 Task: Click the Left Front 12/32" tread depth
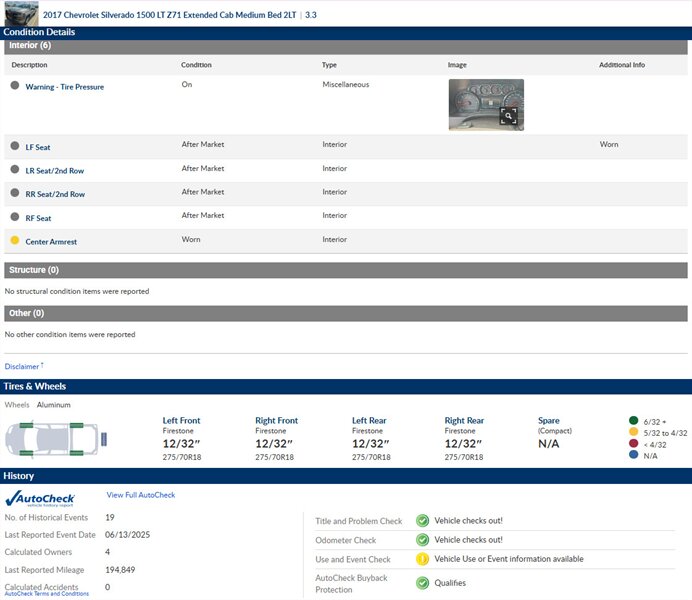[181, 443]
